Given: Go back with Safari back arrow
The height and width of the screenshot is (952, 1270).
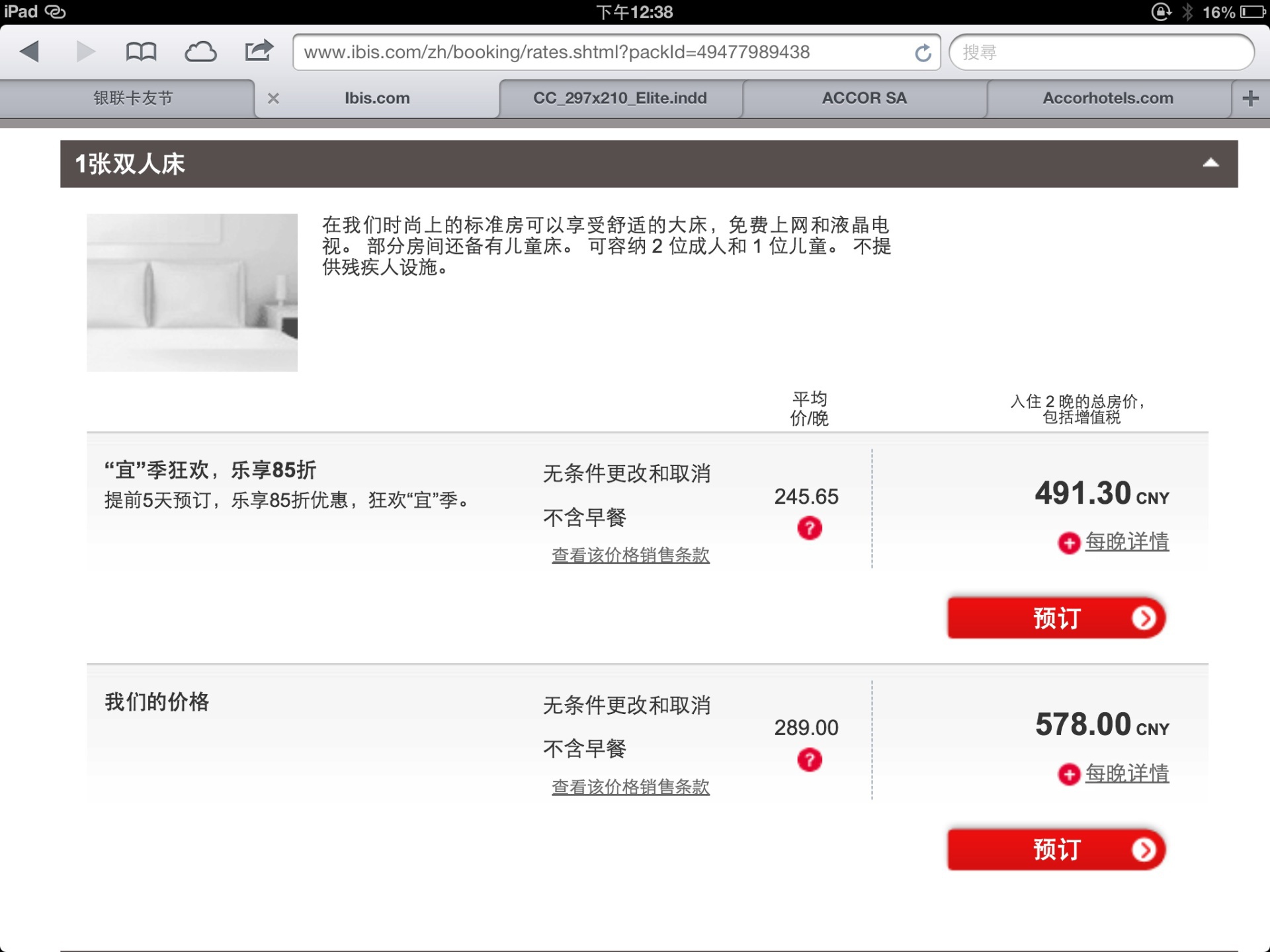Looking at the screenshot, I should click(x=30, y=52).
